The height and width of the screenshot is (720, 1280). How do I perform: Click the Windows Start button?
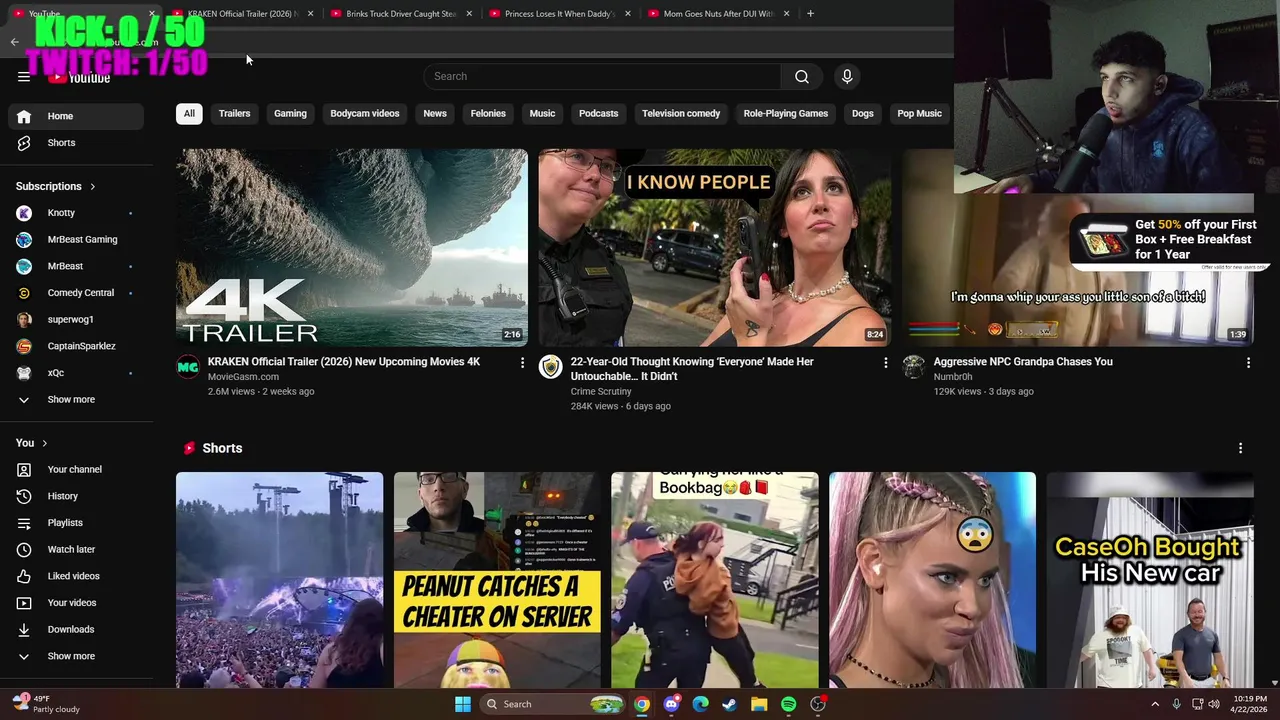pos(463,704)
